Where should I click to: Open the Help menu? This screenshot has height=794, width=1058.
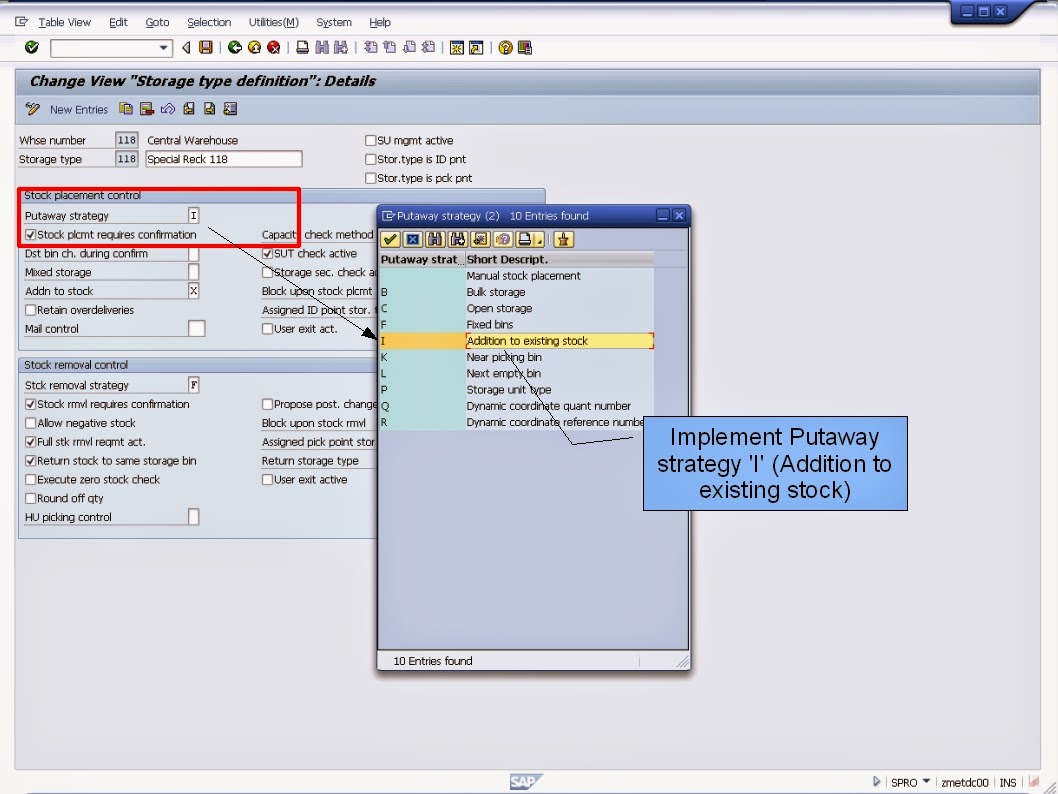(380, 22)
